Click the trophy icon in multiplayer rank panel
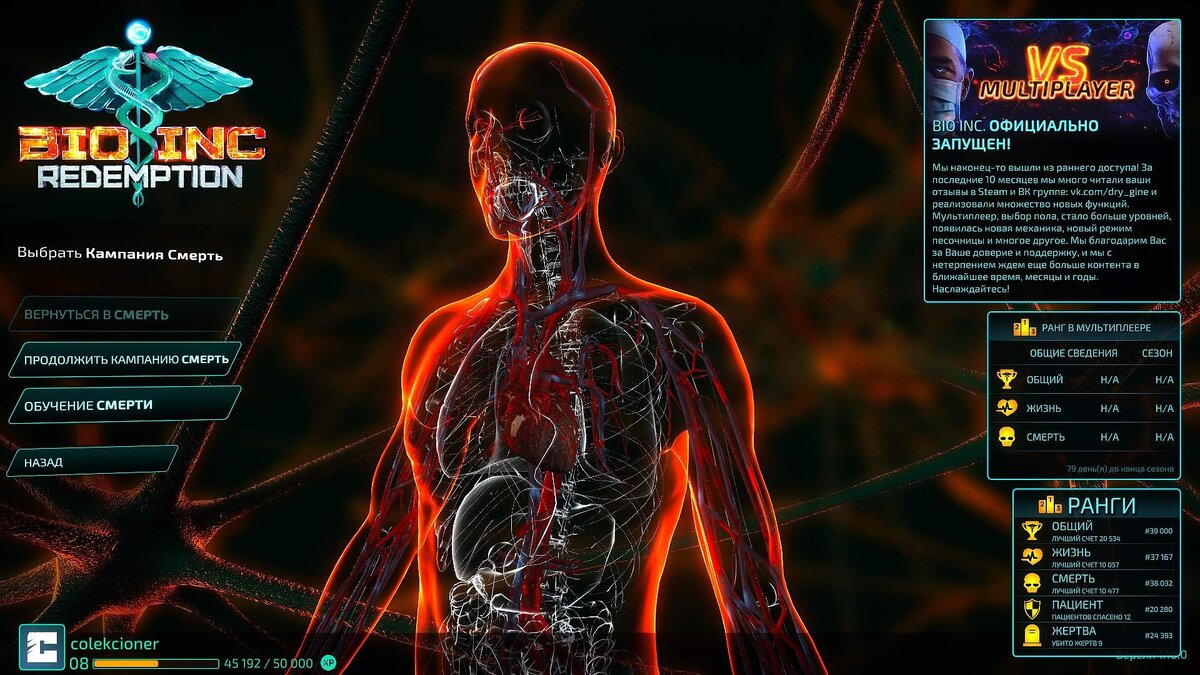The width and height of the screenshot is (1200, 675). pos(1008,380)
